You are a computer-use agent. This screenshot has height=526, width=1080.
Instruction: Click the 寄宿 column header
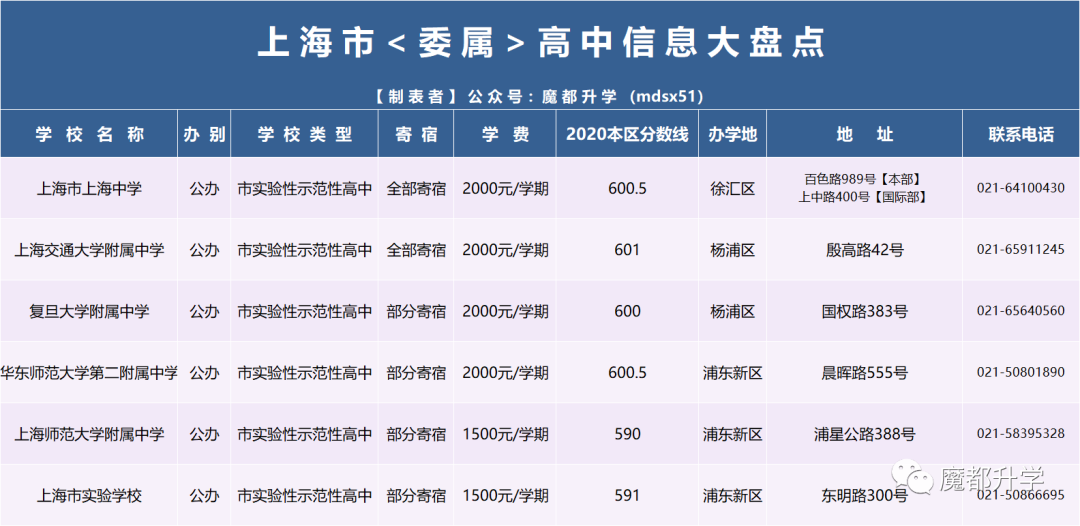[416, 134]
